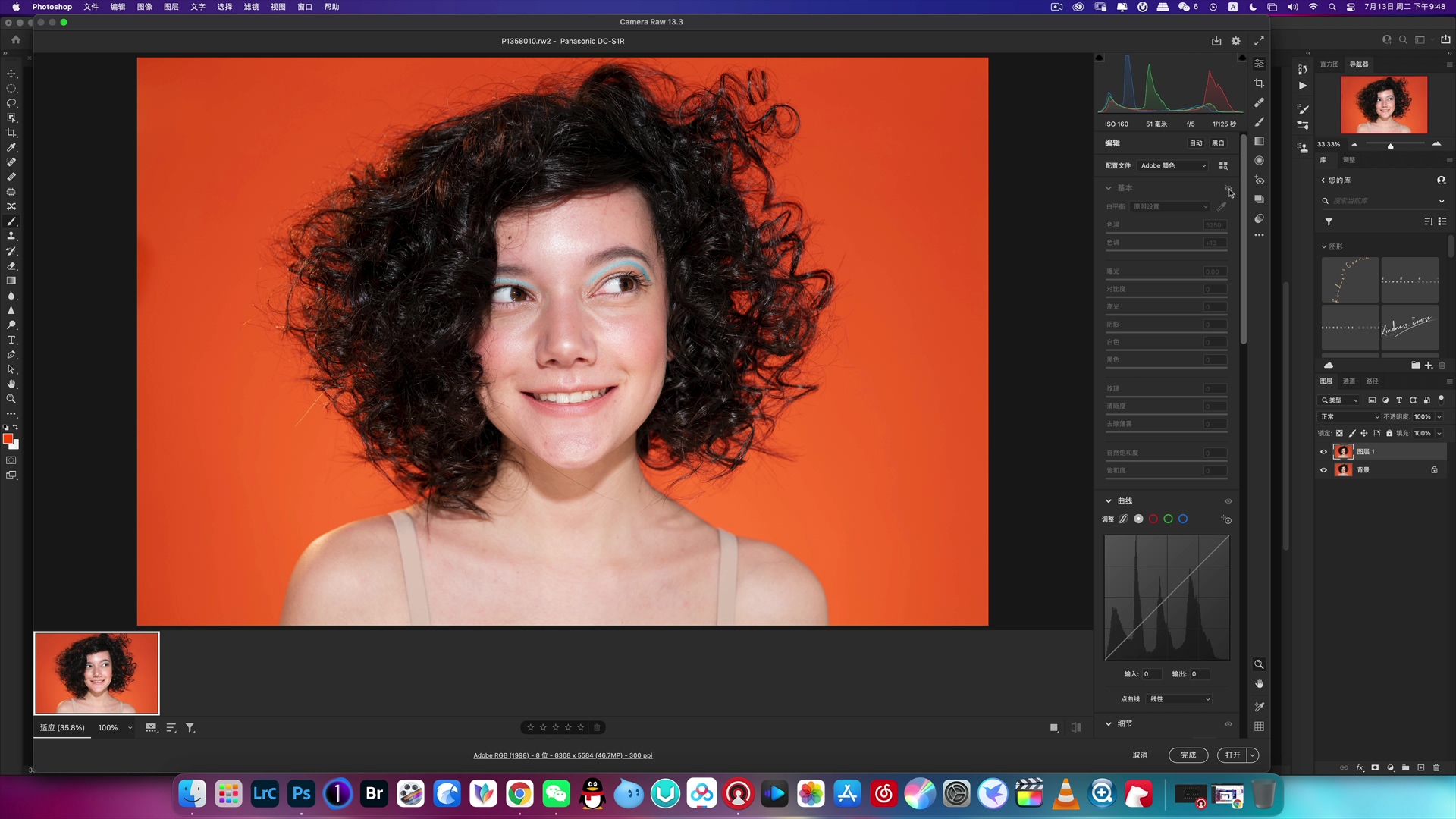Open the 点曲线 线性 dropdown

pos(1180,699)
